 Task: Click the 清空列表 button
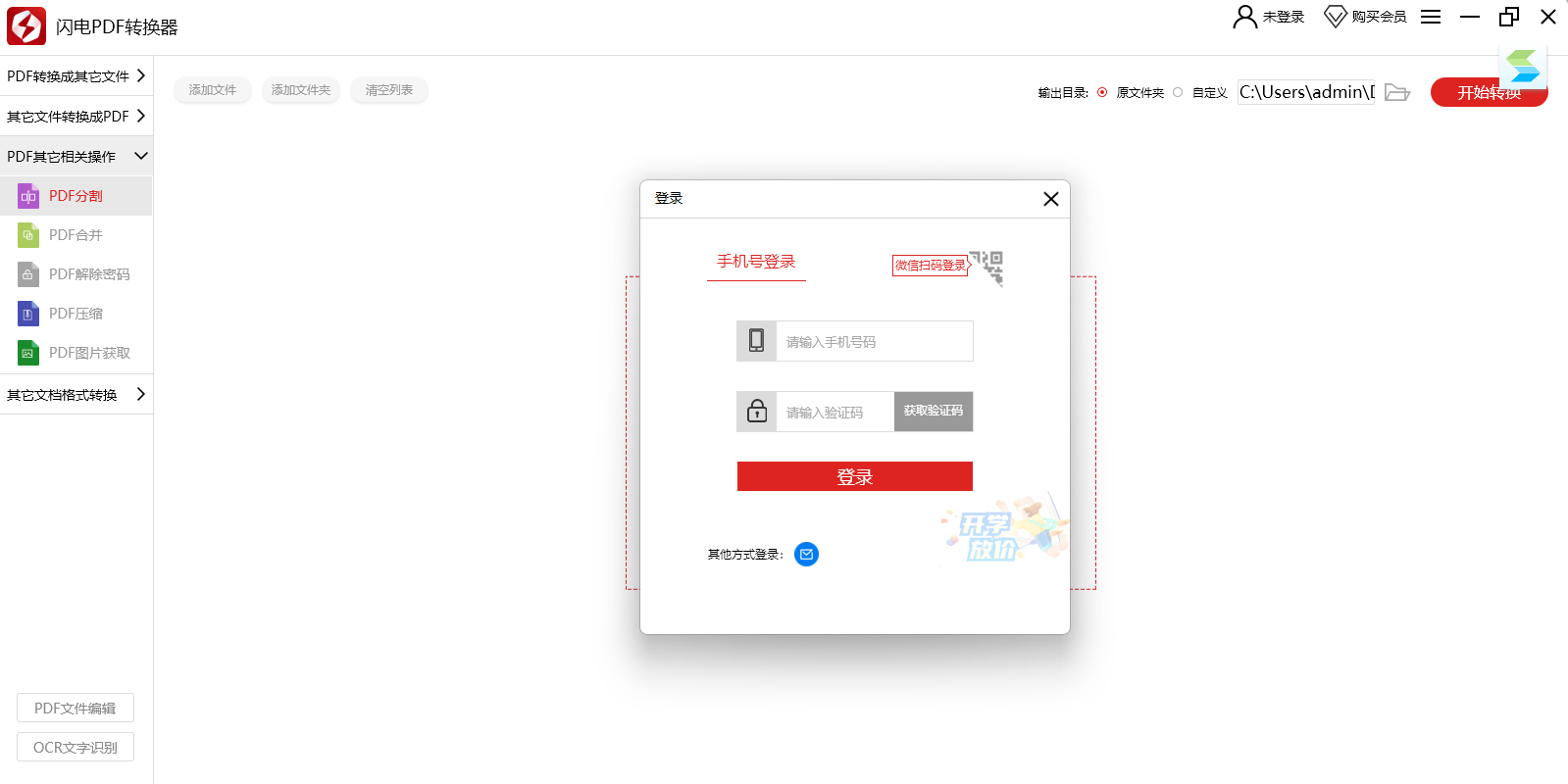[389, 90]
